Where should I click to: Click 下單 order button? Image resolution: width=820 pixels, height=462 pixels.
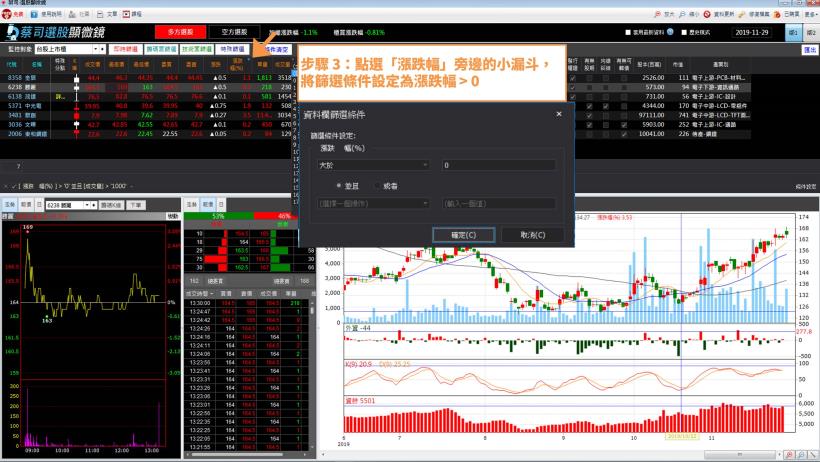tap(135, 205)
